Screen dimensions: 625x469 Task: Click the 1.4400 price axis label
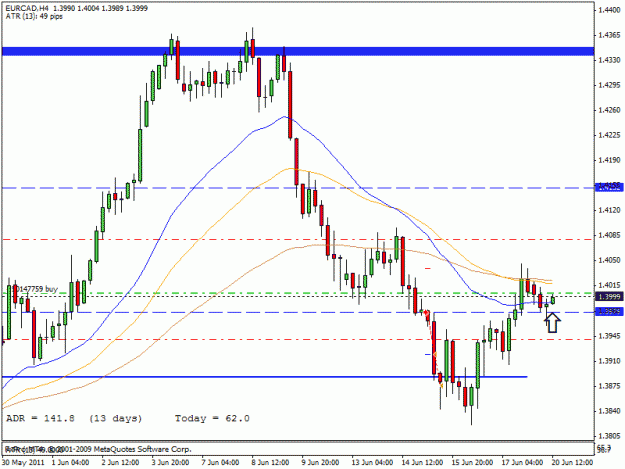(x=609, y=10)
